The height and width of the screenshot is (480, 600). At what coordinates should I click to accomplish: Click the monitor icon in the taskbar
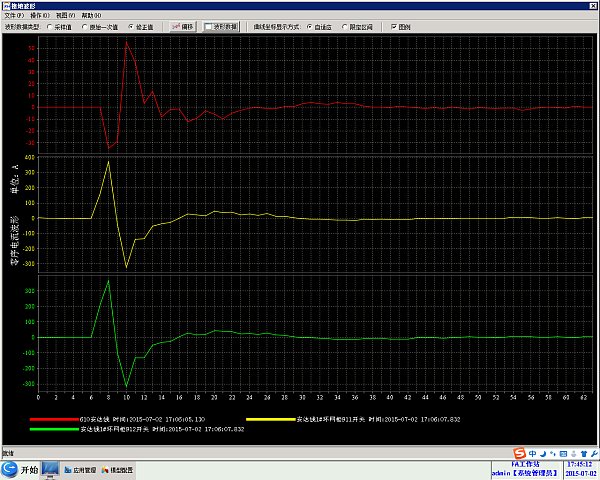point(50,470)
